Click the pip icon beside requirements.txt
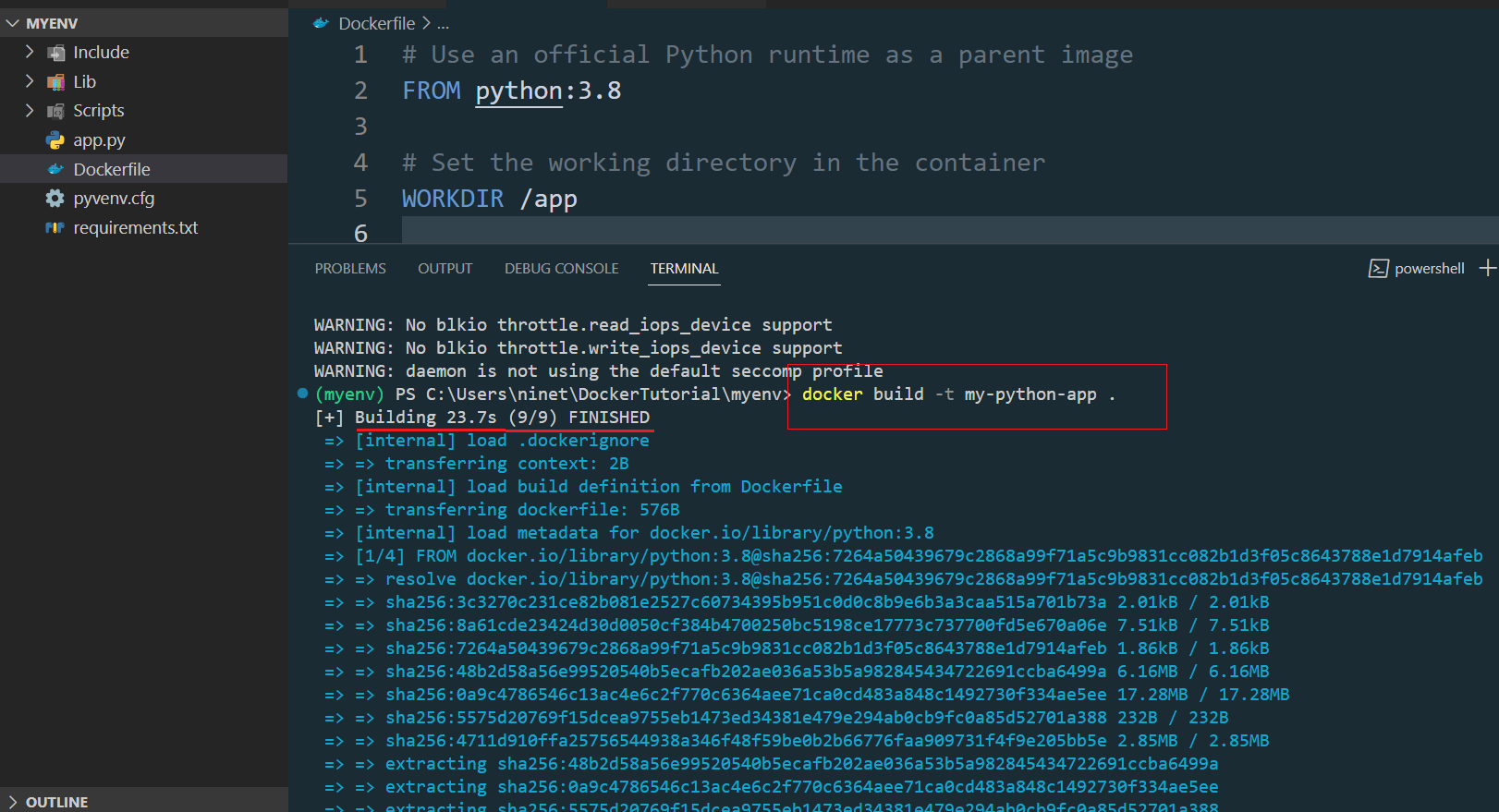The height and width of the screenshot is (812, 1499). pos(55,227)
